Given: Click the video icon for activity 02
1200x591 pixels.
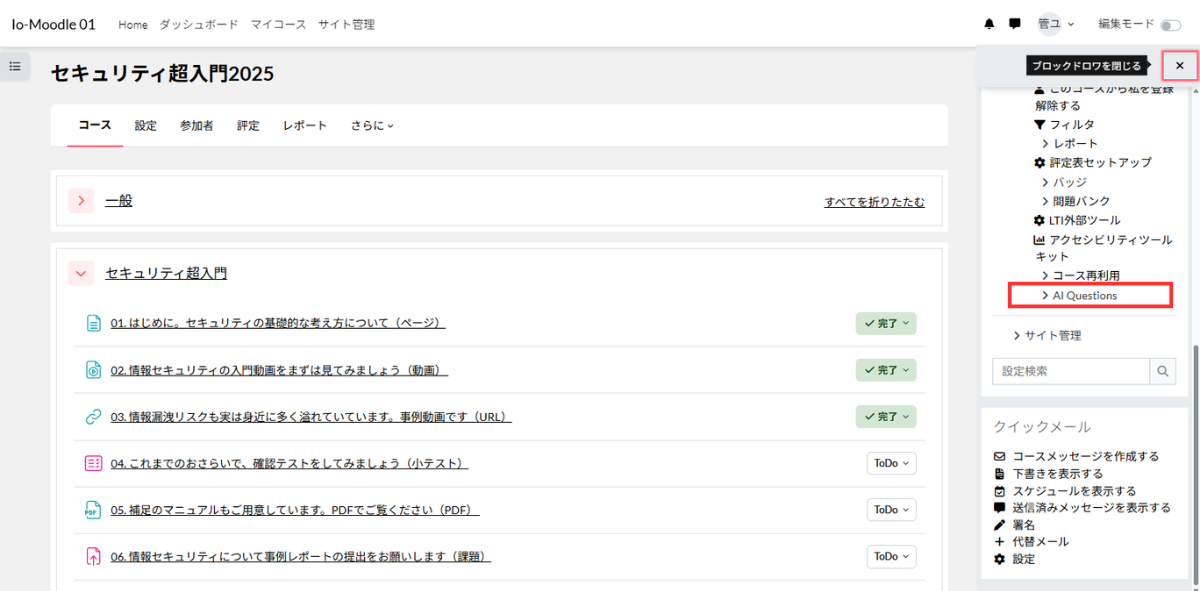Looking at the screenshot, I should pos(93,370).
